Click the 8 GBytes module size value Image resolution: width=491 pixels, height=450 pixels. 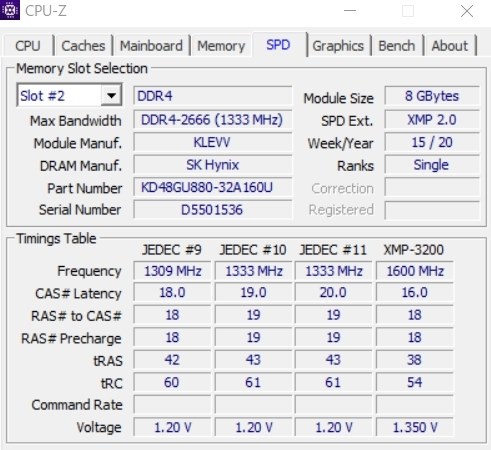(x=432, y=96)
